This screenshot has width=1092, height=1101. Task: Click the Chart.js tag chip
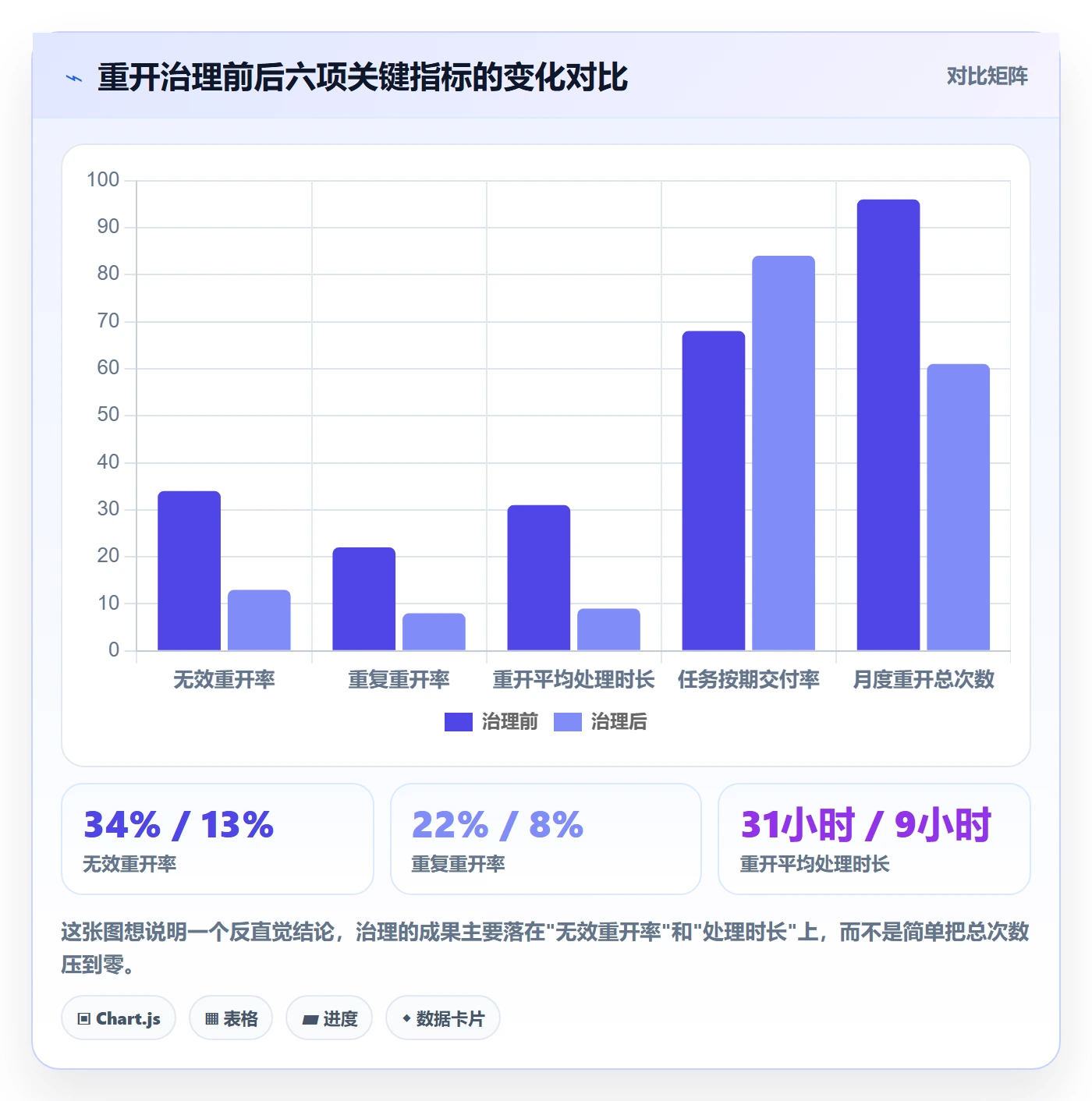(x=119, y=1018)
